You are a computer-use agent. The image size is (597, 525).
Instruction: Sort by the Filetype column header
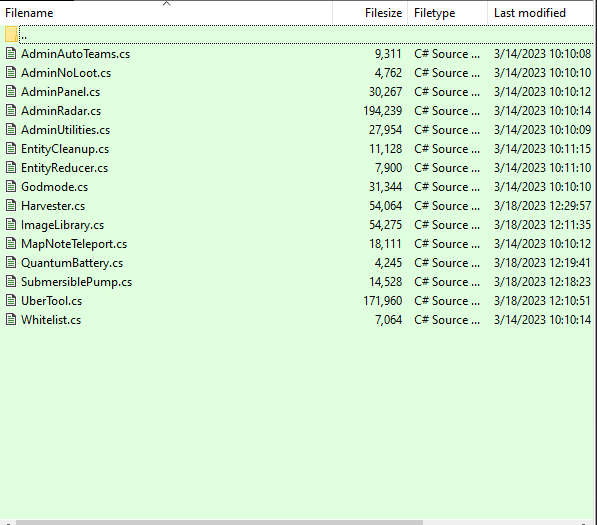434,13
